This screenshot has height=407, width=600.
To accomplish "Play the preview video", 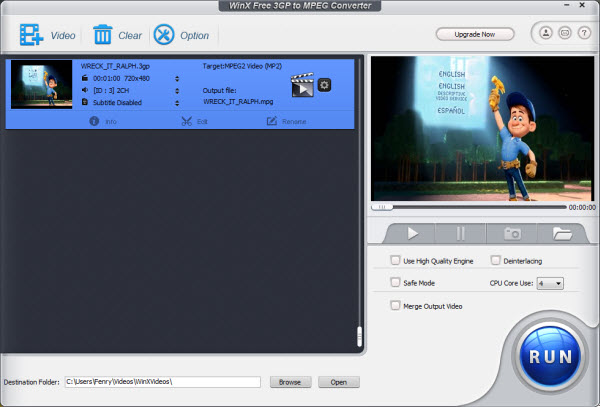I will coord(412,233).
